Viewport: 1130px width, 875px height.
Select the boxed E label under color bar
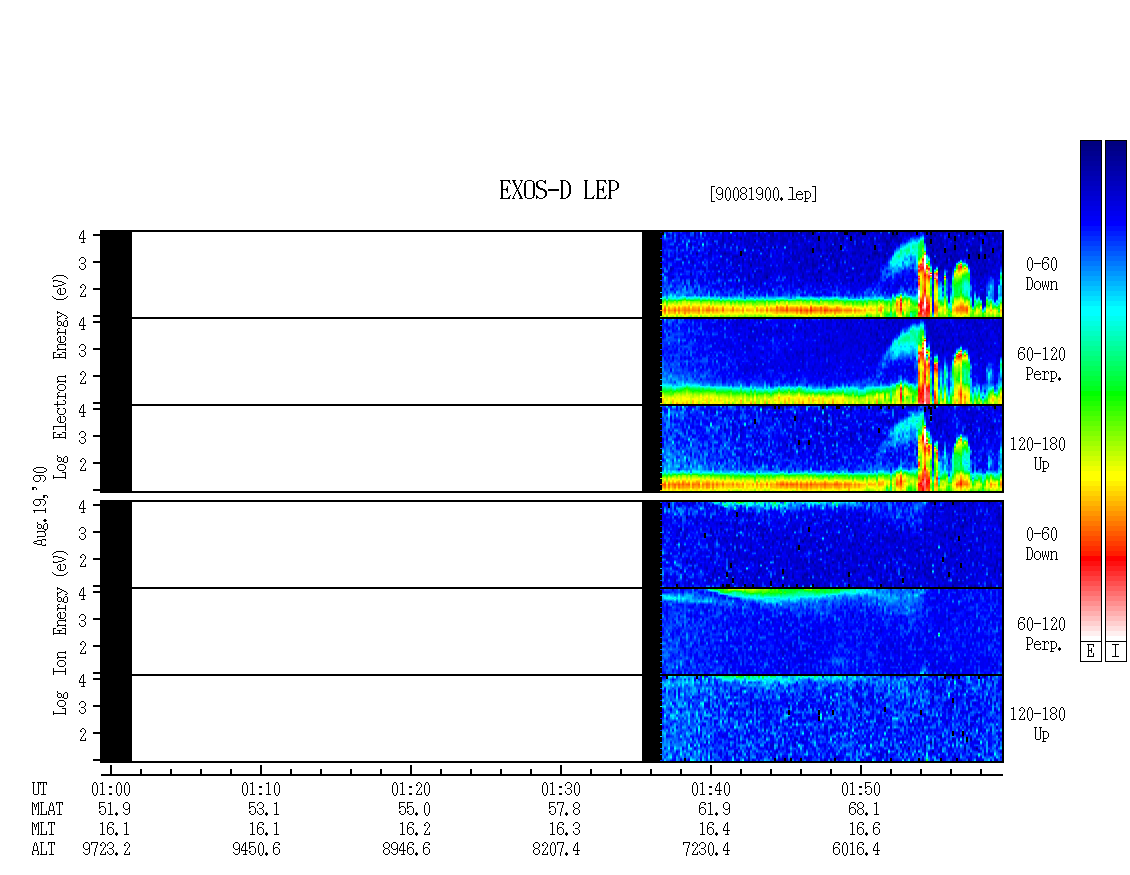click(x=1090, y=652)
